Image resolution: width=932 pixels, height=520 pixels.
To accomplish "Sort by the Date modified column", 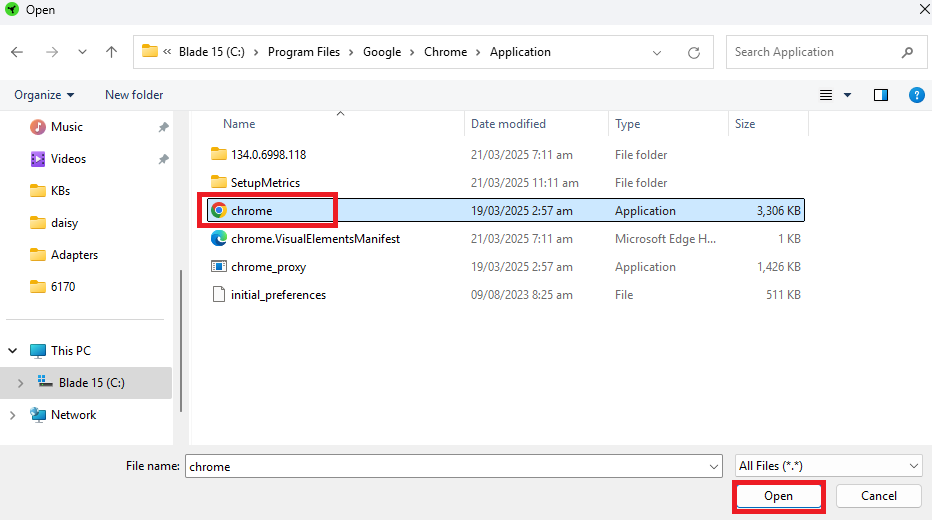I will click(x=508, y=124).
